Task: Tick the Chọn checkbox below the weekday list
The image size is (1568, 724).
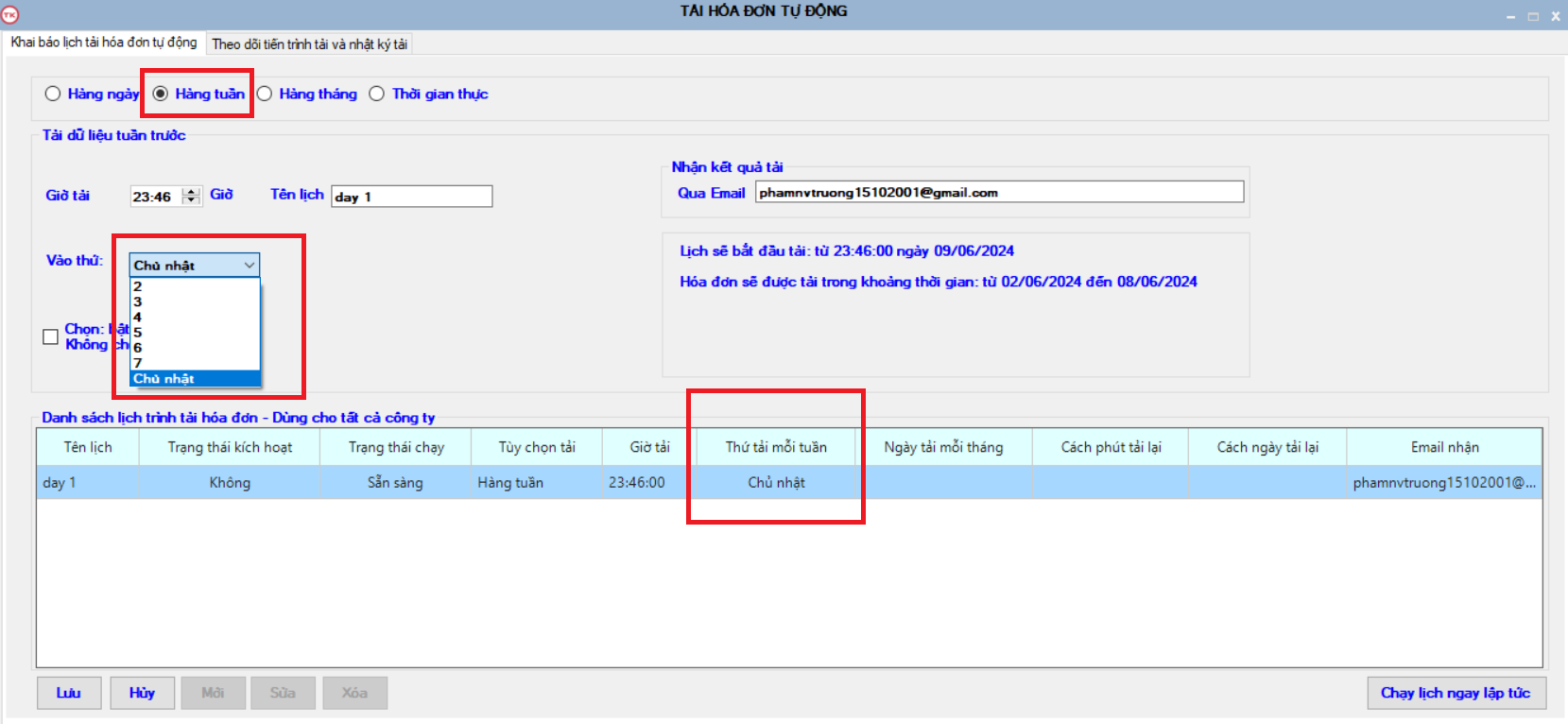Action: point(51,336)
